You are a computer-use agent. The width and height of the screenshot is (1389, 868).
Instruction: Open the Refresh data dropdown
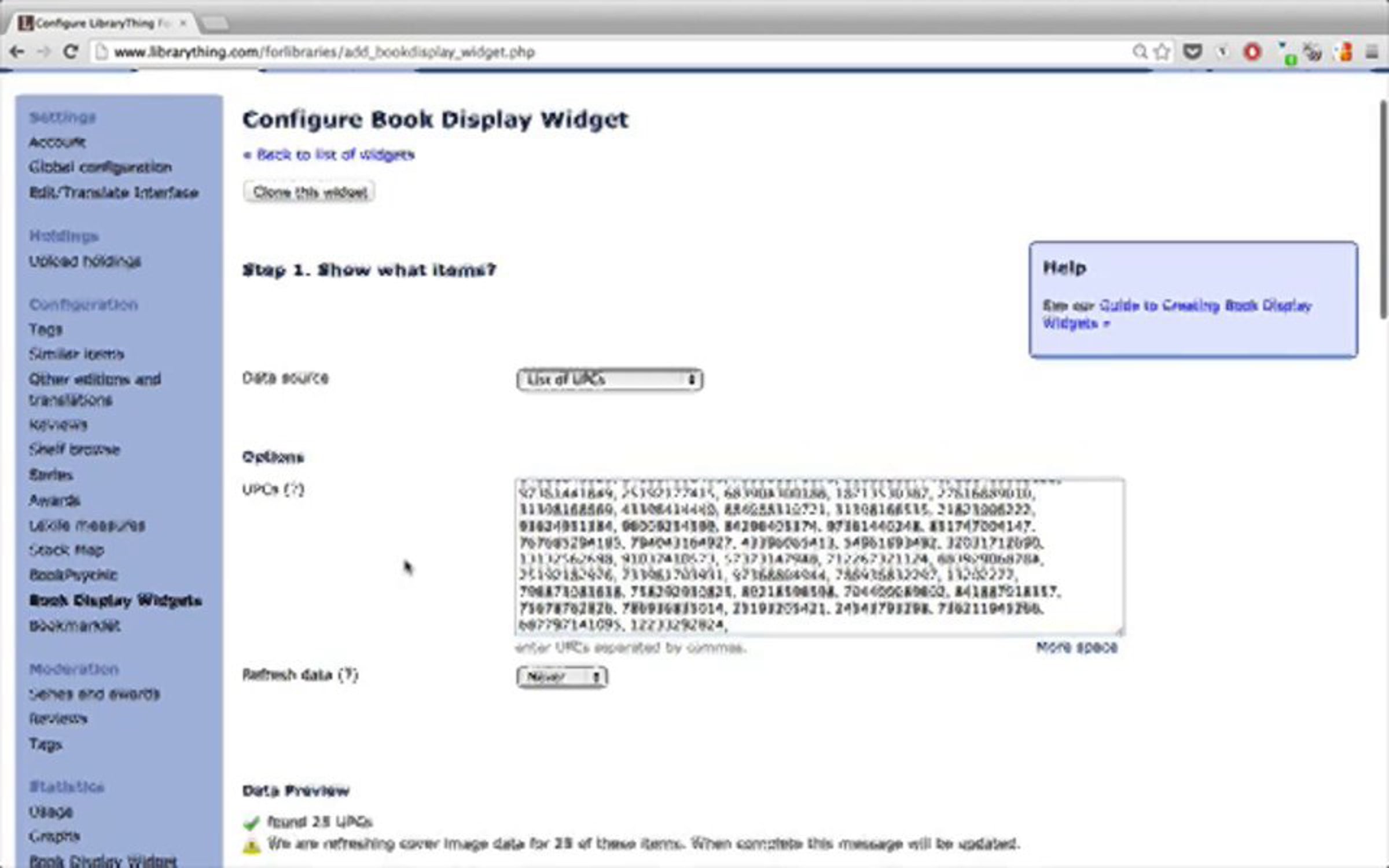click(562, 676)
